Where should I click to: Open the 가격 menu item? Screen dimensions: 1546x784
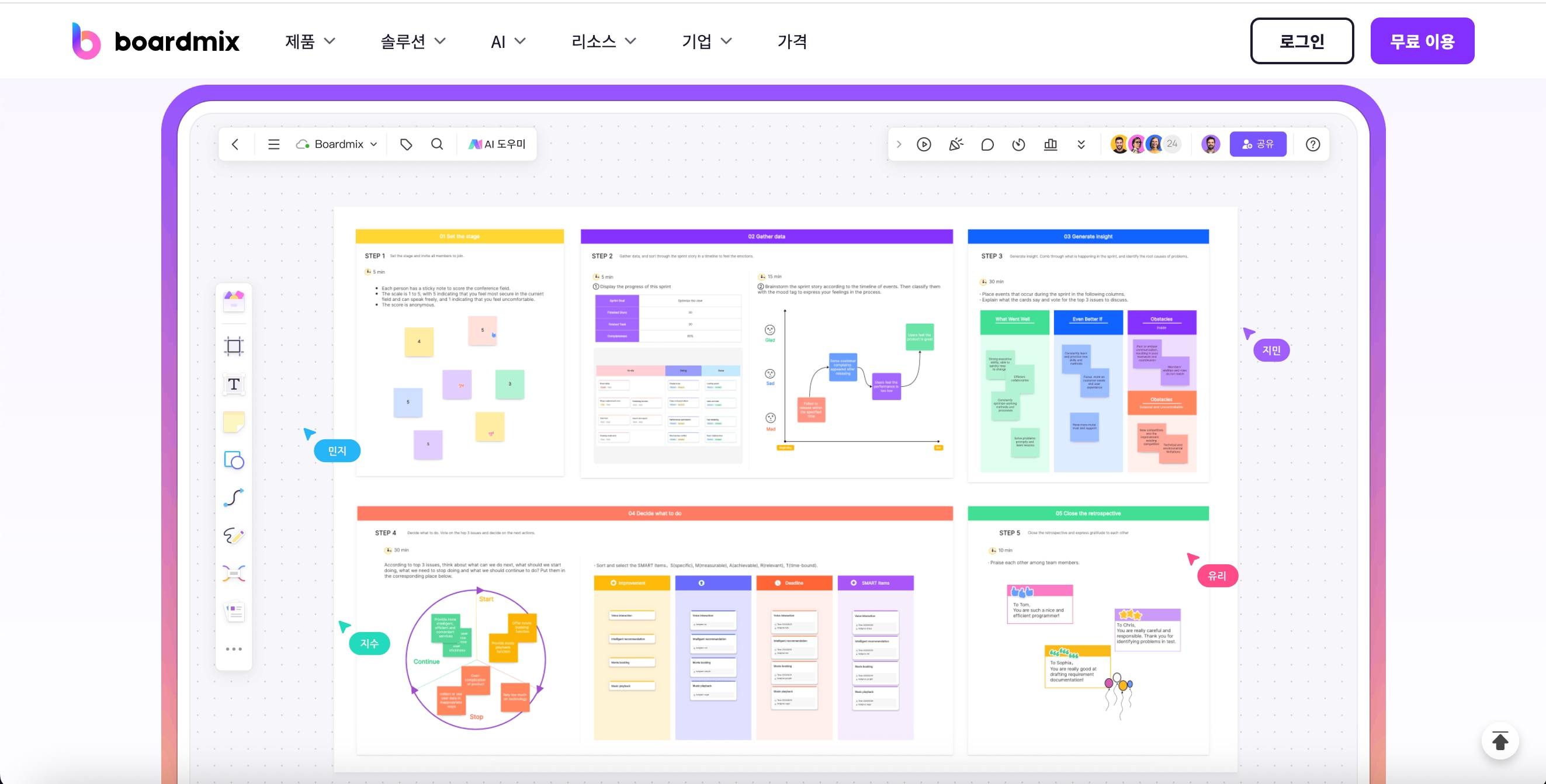792,41
